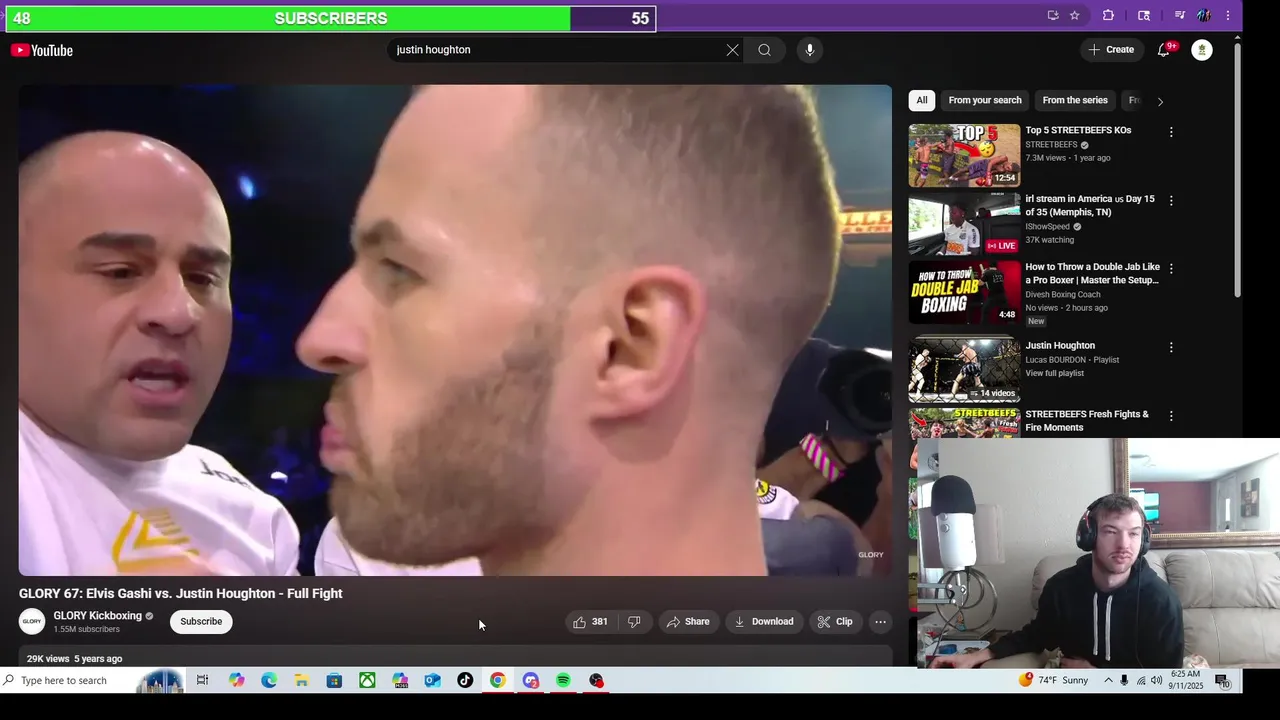Open Chrome media controls icon
Image resolution: width=1280 pixels, height=720 pixels.
pyautogui.click(x=1180, y=15)
